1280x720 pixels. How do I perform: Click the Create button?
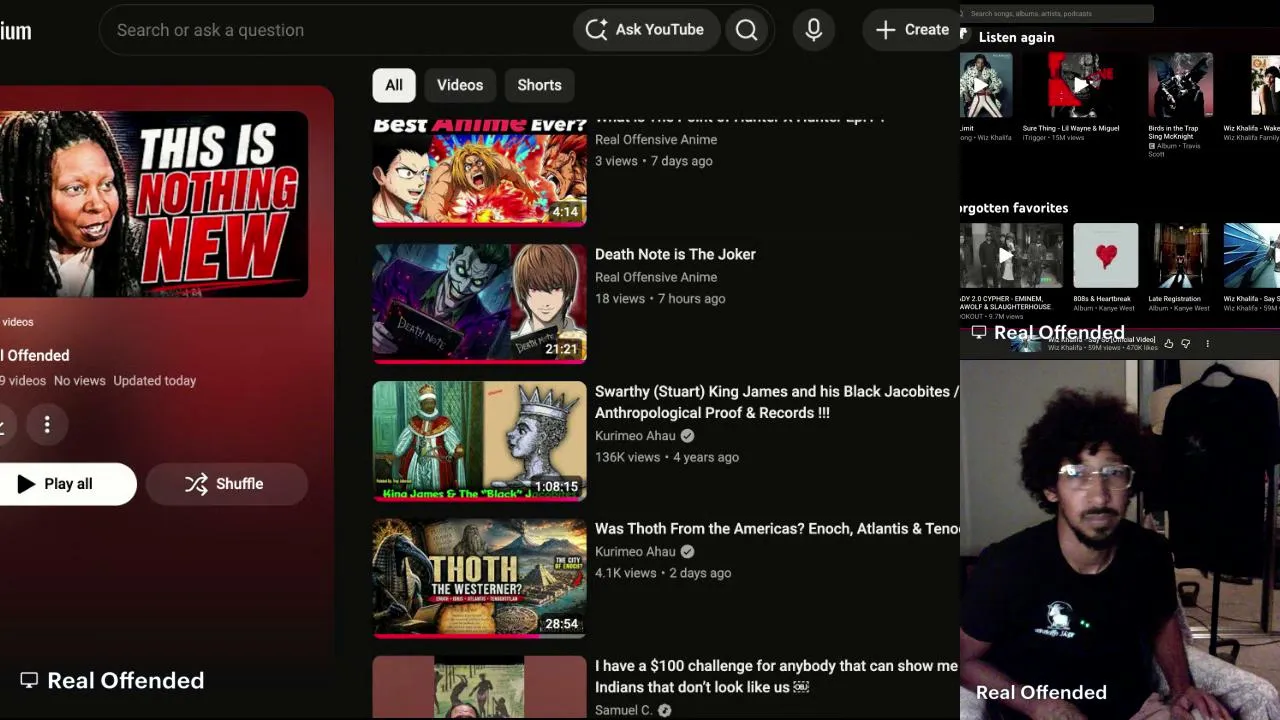coord(912,30)
